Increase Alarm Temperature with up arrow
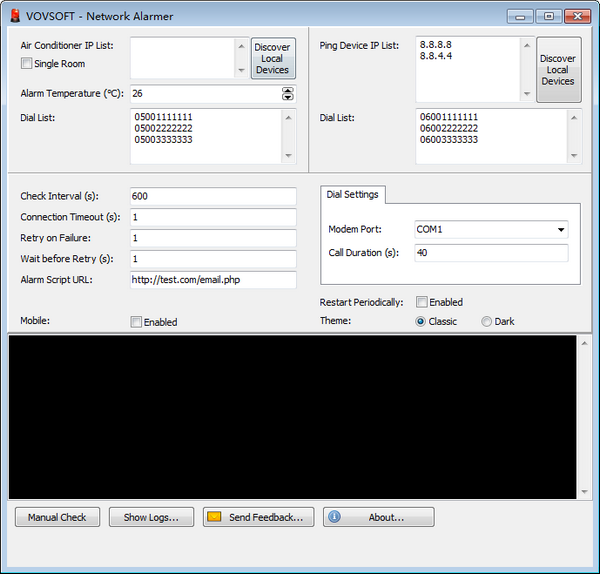 click(x=288, y=90)
